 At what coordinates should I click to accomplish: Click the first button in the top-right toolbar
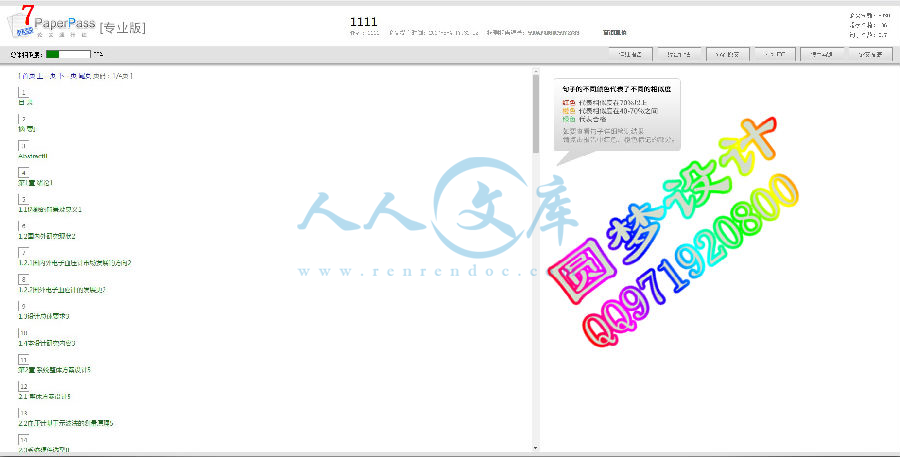tap(631, 55)
